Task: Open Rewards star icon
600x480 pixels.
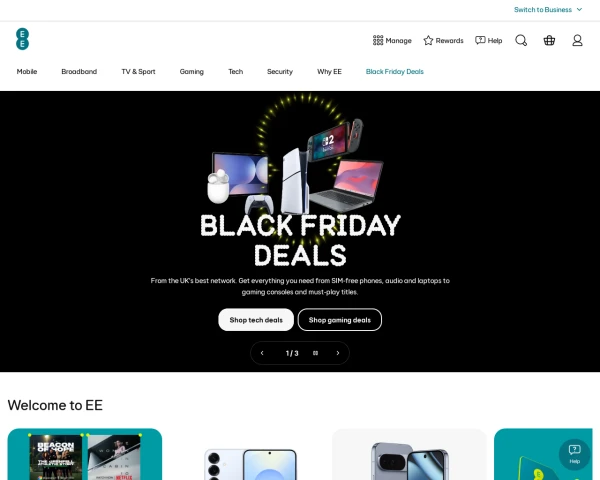Action: pos(428,40)
